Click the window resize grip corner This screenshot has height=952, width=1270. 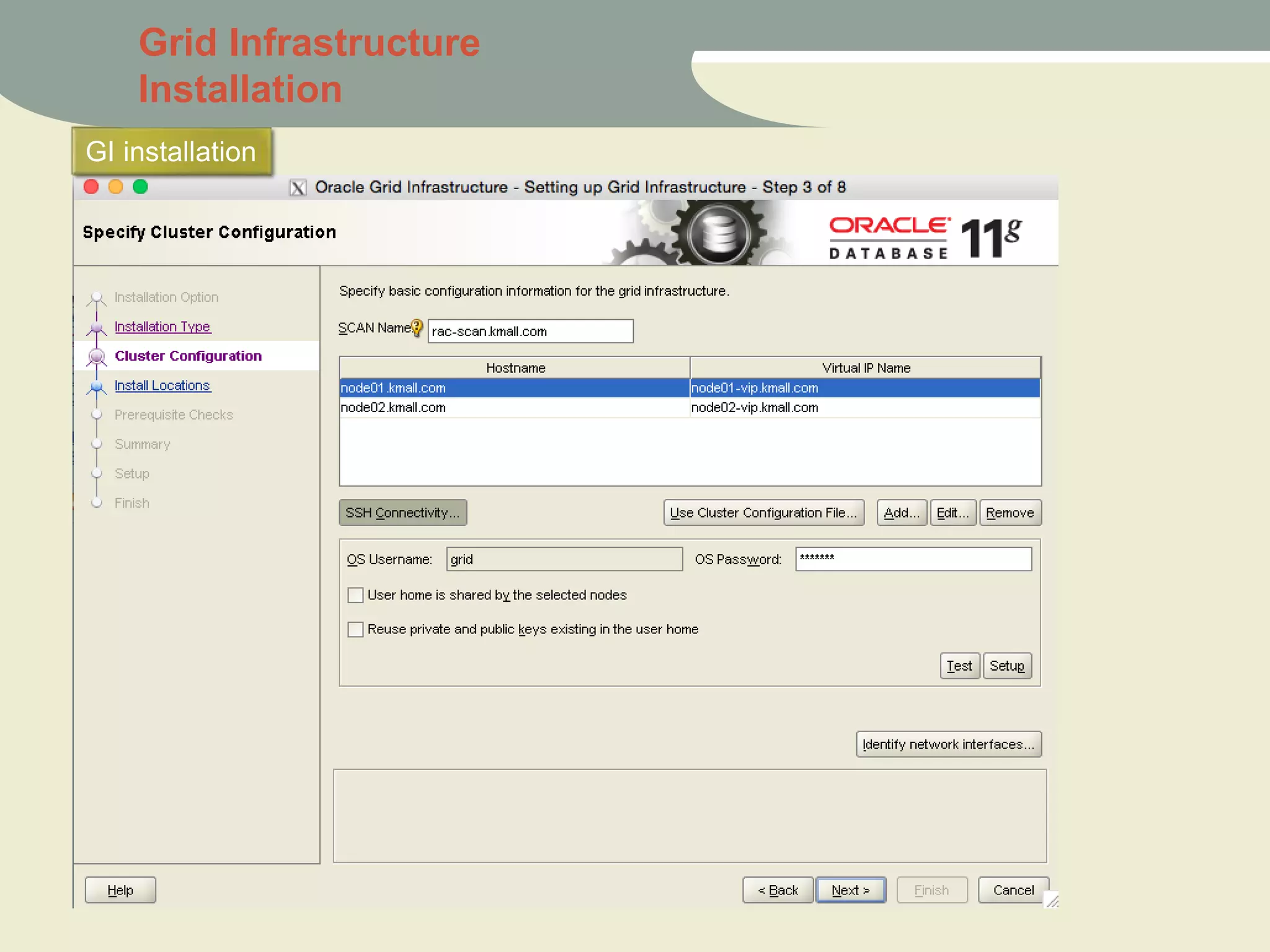tap(1052, 900)
